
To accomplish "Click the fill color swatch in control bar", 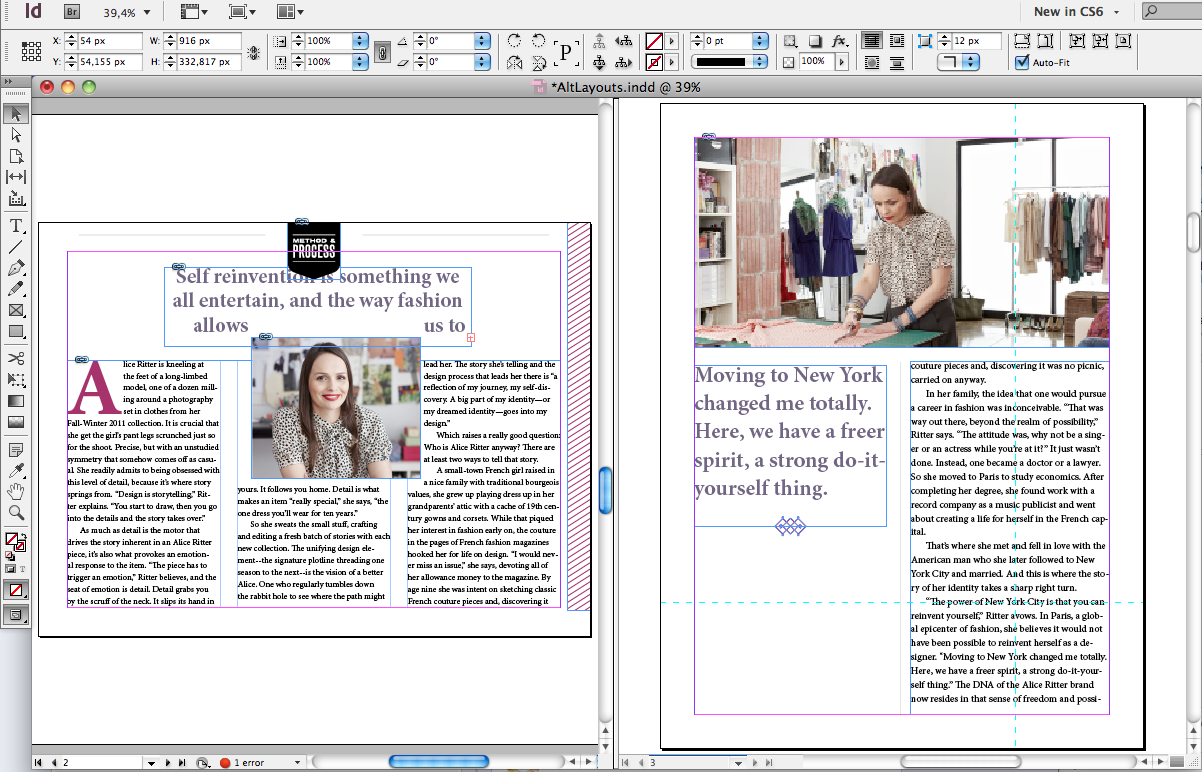I will (x=653, y=41).
